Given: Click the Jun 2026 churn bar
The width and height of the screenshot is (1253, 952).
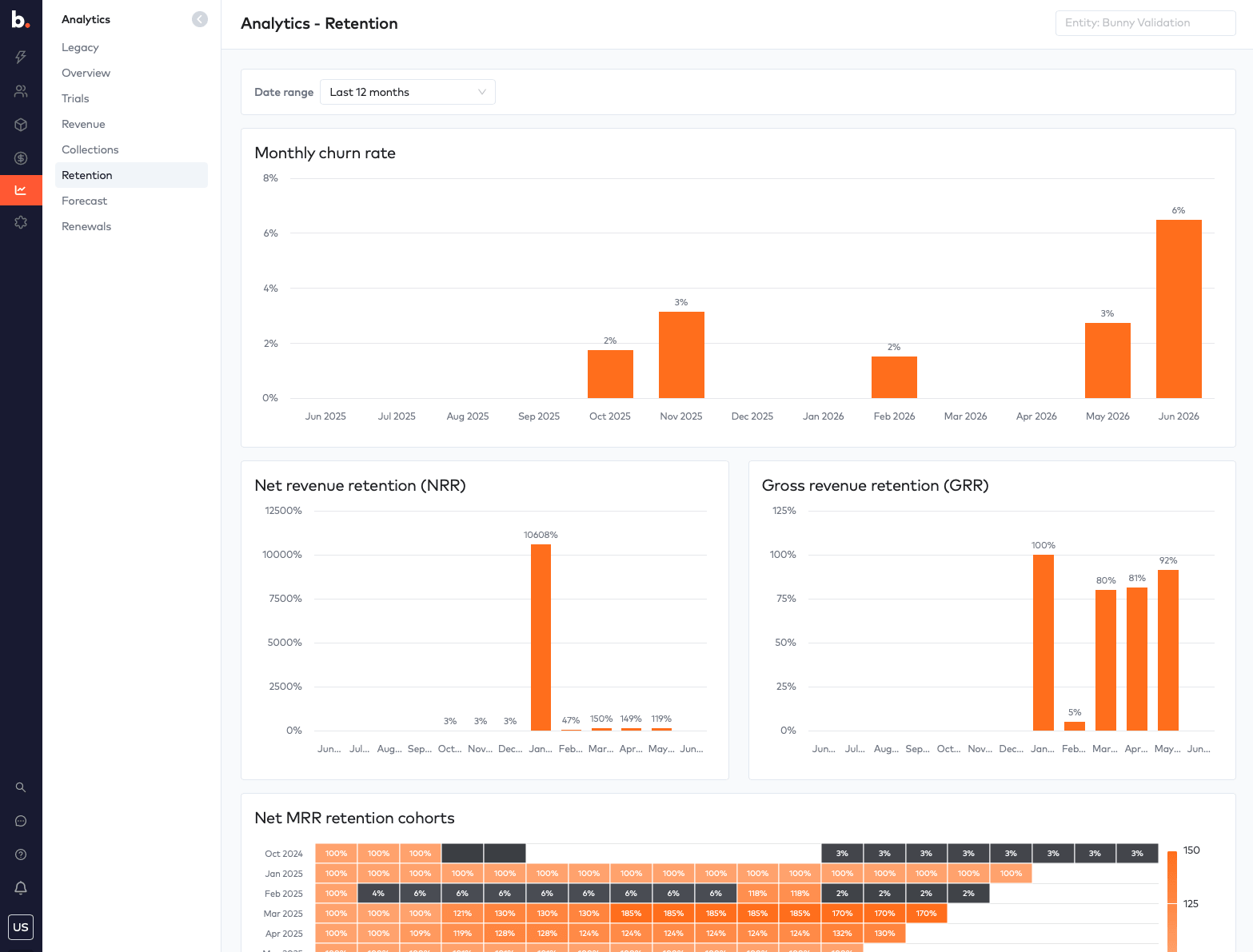Looking at the screenshot, I should pos(1179,309).
